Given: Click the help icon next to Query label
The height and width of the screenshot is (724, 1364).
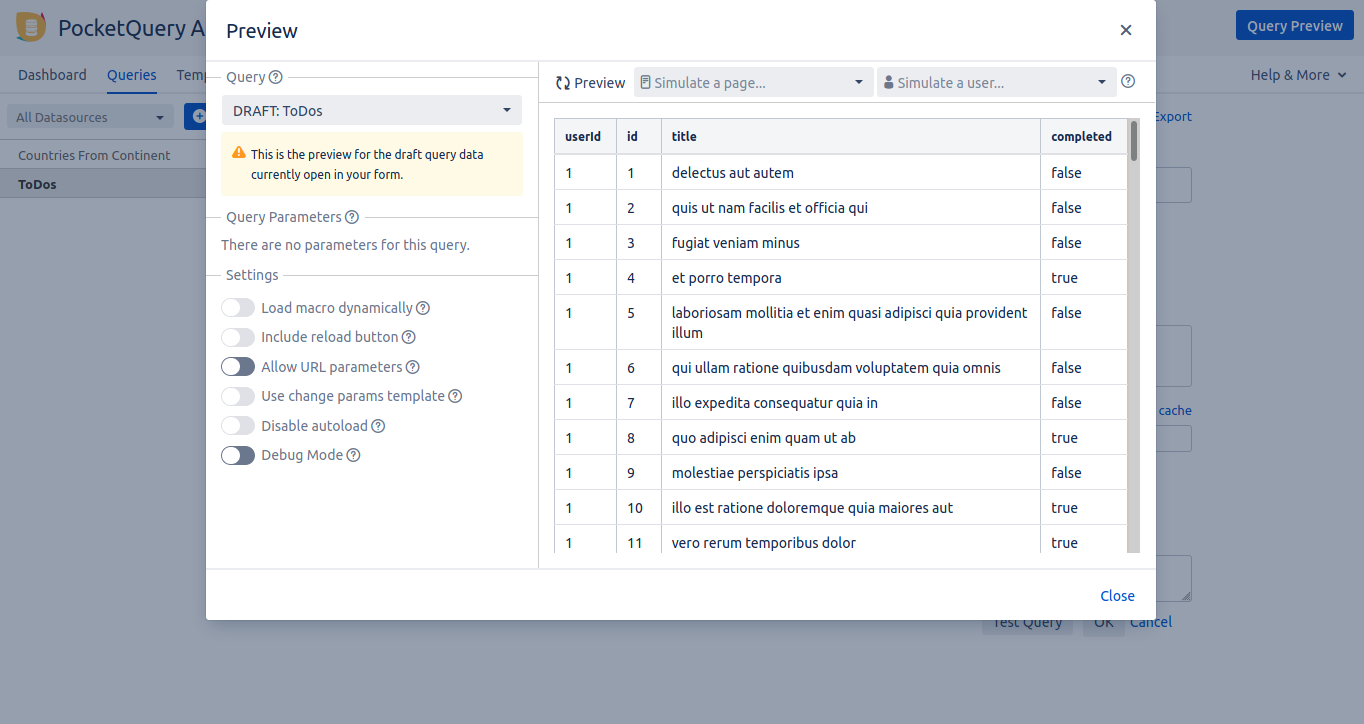Looking at the screenshot, I should click(276, 77).
